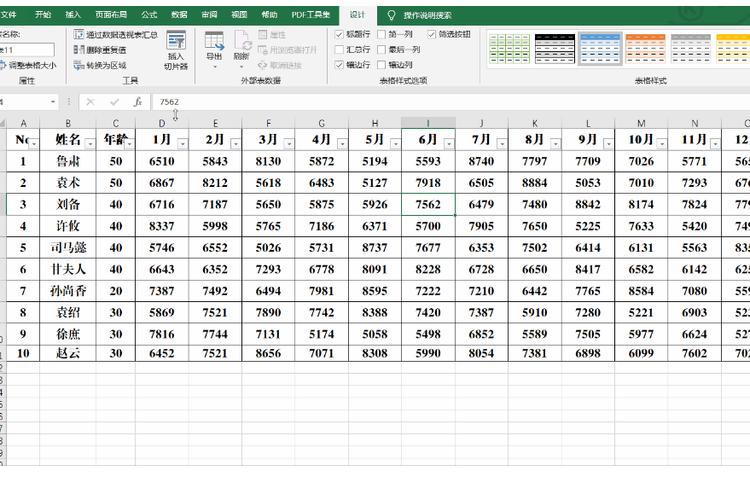This screenshot has width=750, height=500.
Task: Click the lightbulb 操作说明搜索 search
Action: (419, 15)
